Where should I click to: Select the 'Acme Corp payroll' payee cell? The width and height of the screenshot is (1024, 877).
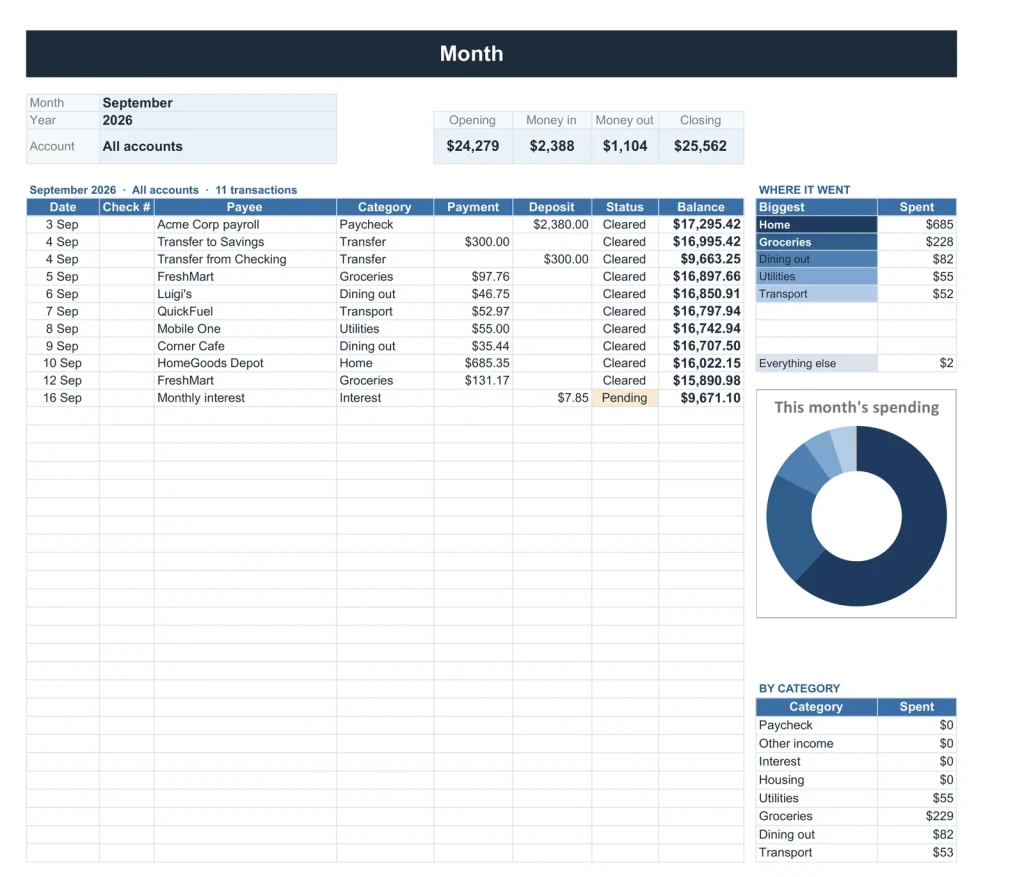245,225
